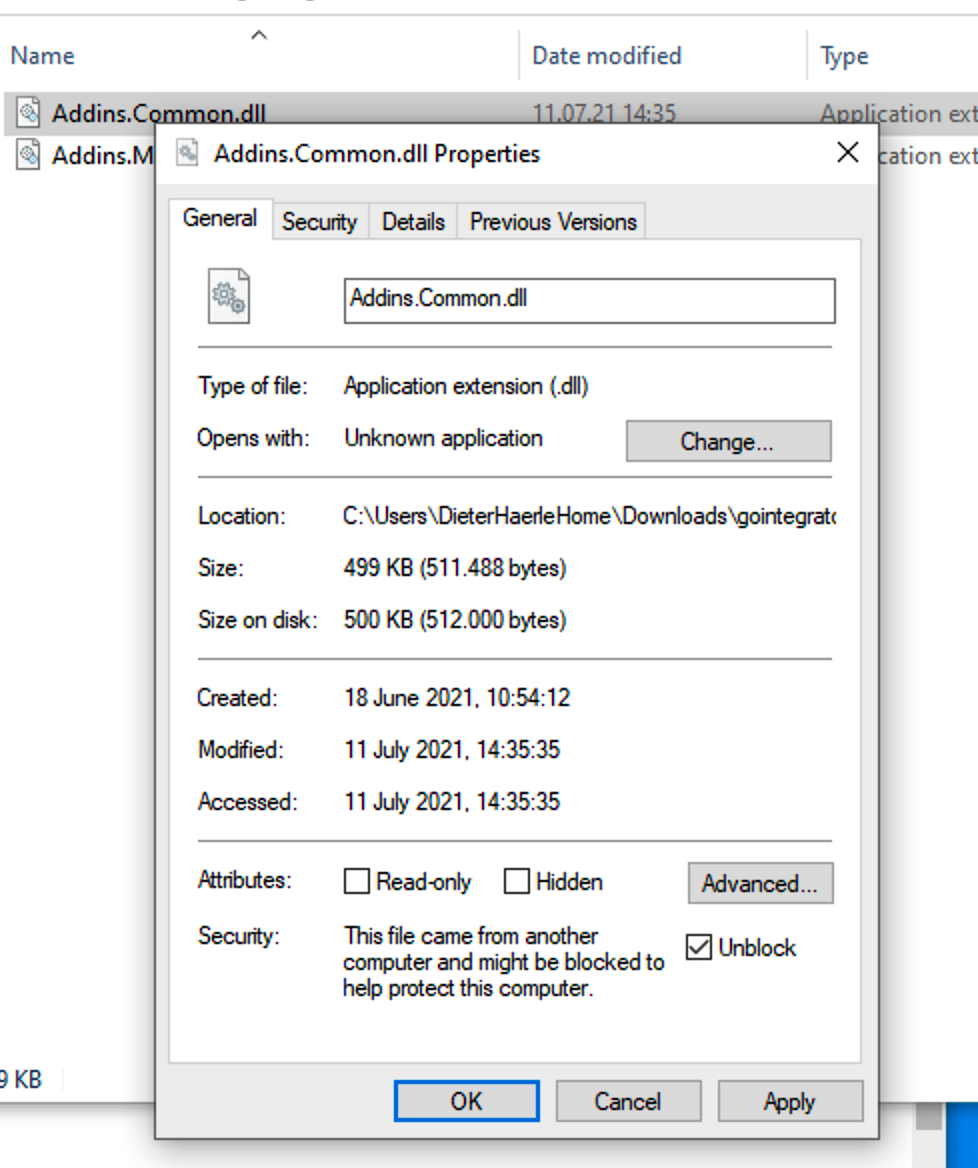Screen dimensions: 978x1168
Task: Click the small title bar icon of Properties dialog
Action: (x=188, y=153)
